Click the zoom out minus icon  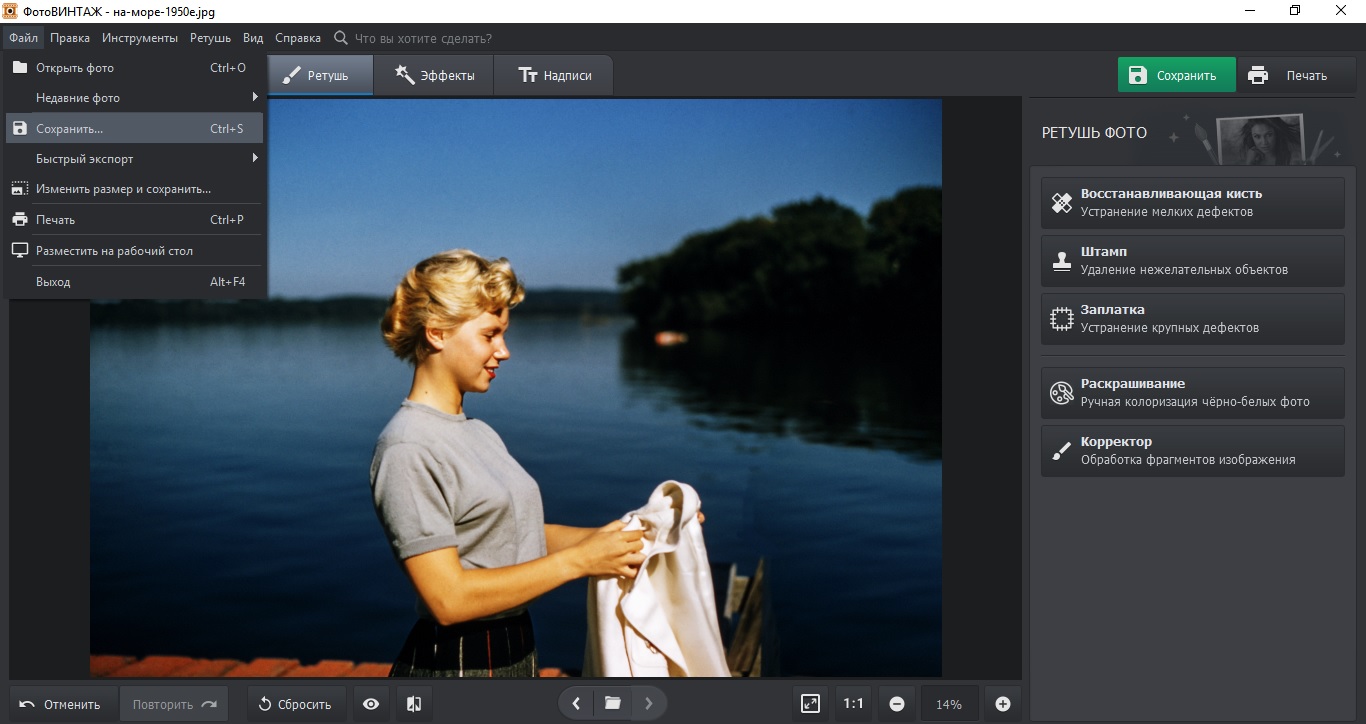coord(897,704)
